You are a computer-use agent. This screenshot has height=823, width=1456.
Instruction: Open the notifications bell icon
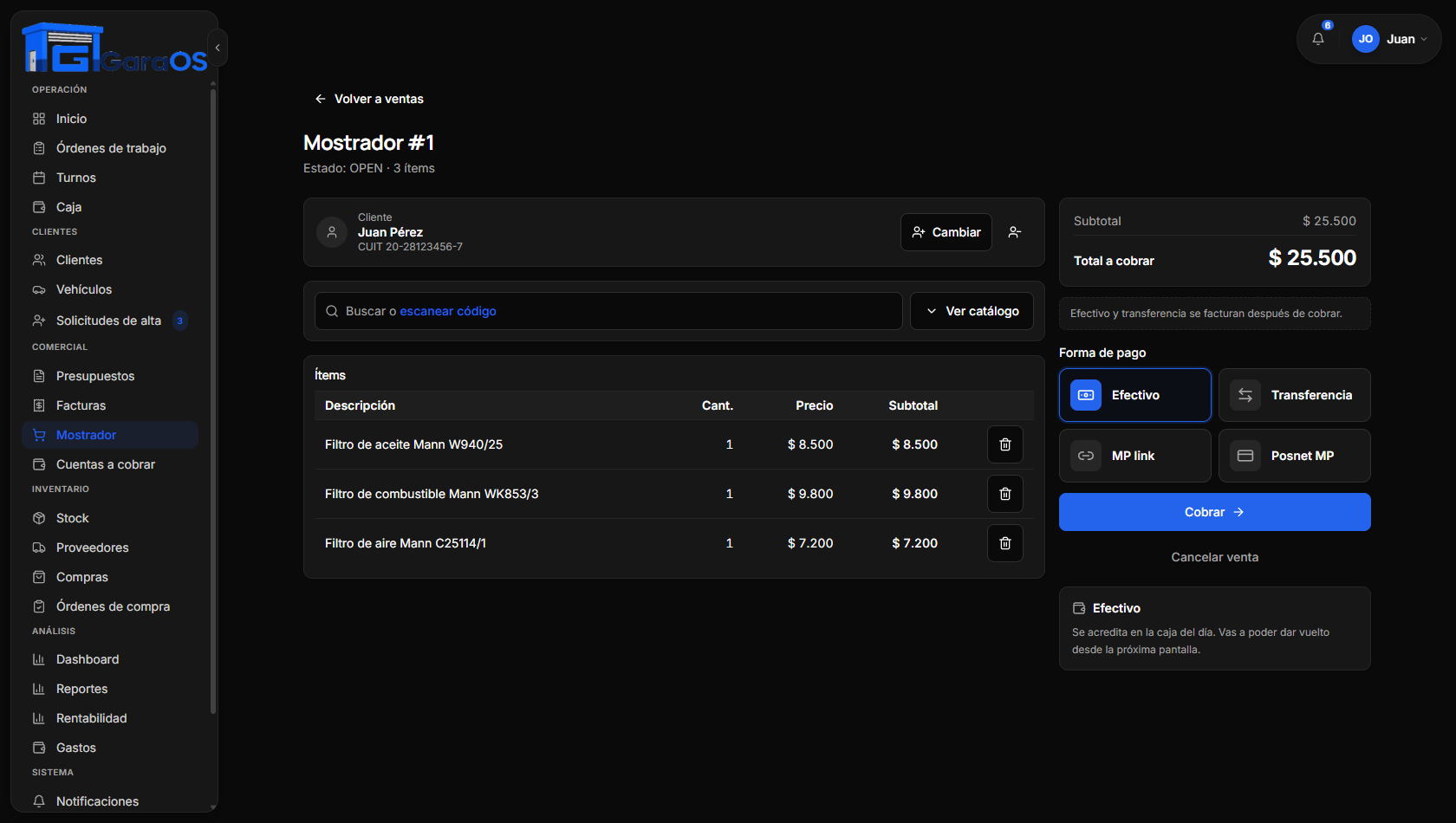pos(1318,39)
